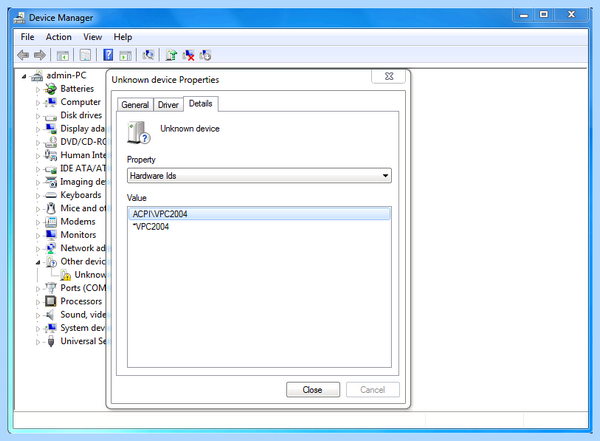Select the Monitors category icon

point(51,235)
